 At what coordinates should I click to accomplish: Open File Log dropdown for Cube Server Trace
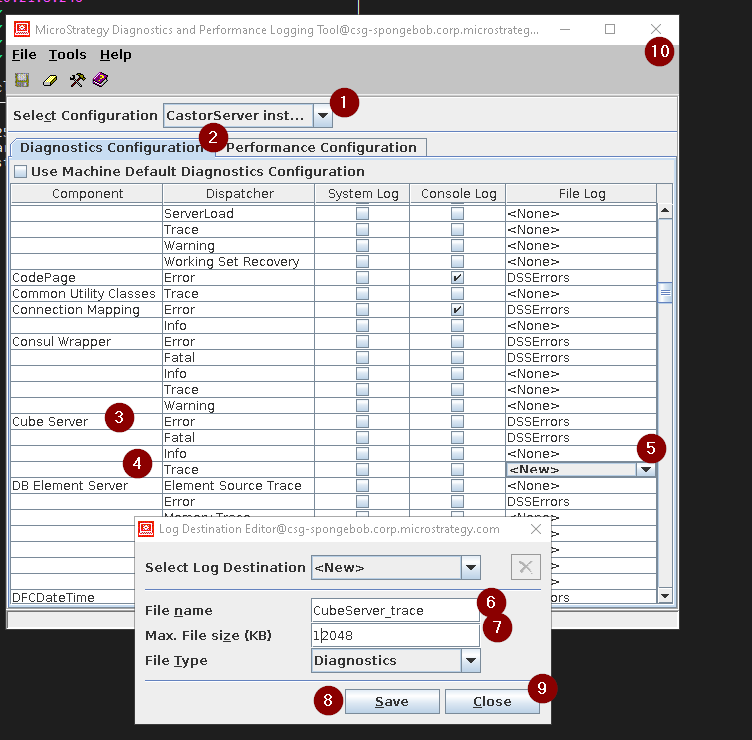click(x=646, y=470)
